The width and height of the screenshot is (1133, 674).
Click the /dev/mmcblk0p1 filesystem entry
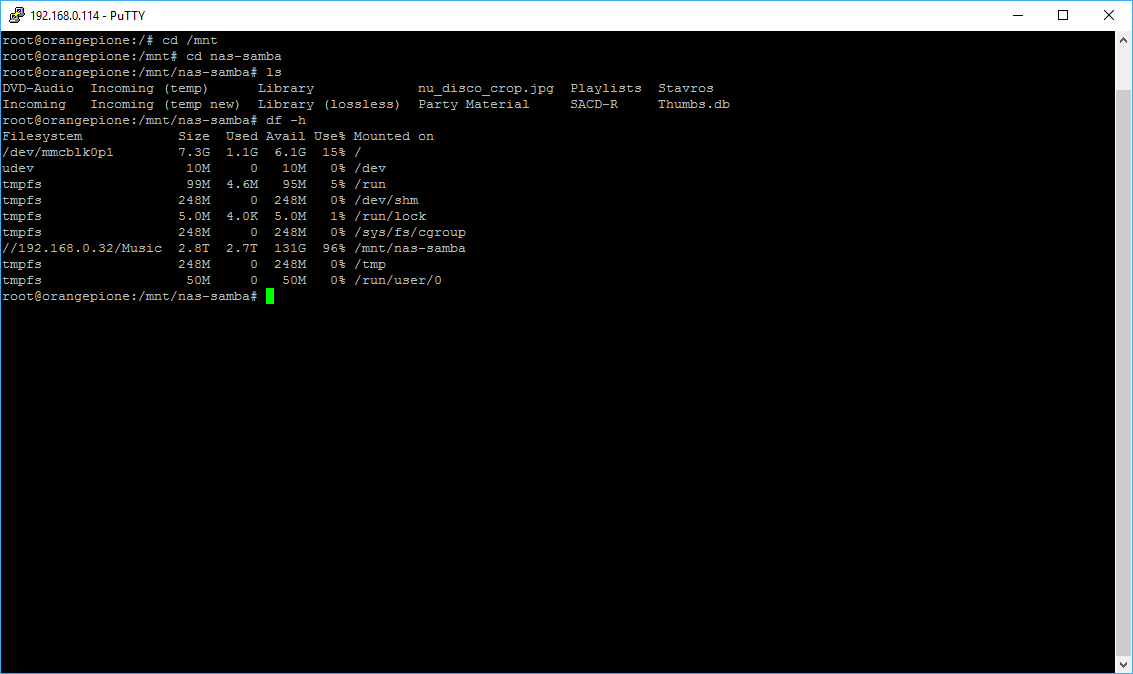point(58,152)
